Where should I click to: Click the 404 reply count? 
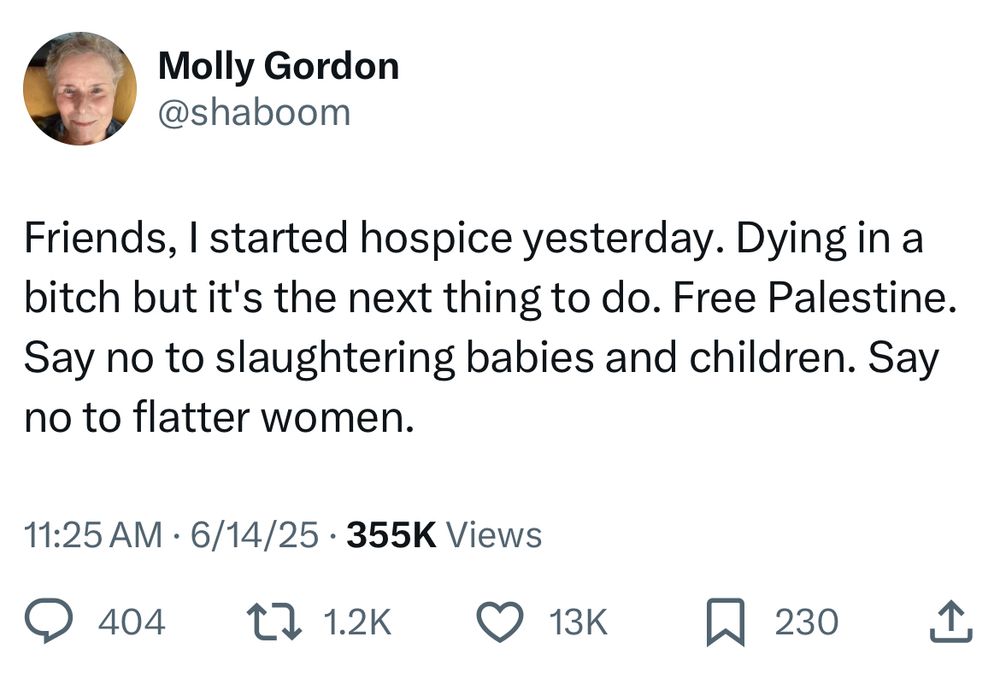click(x=133, y=621)
